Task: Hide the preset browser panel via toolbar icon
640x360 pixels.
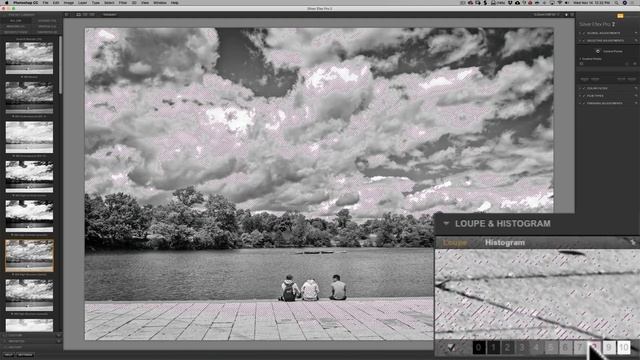Action: [x=67, y=15]
